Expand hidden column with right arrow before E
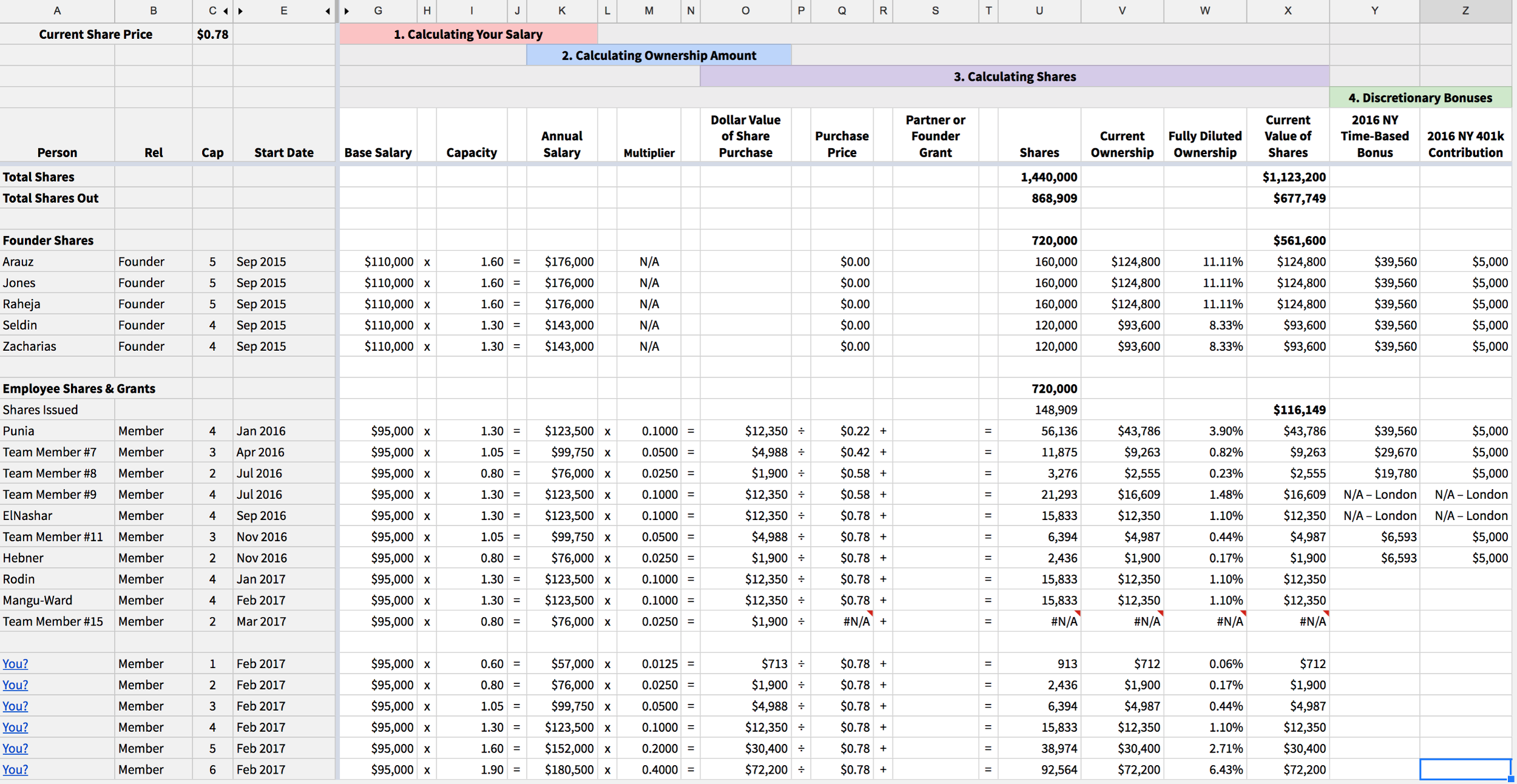Viewport: 1517px width, 784px height. (241, 11)
